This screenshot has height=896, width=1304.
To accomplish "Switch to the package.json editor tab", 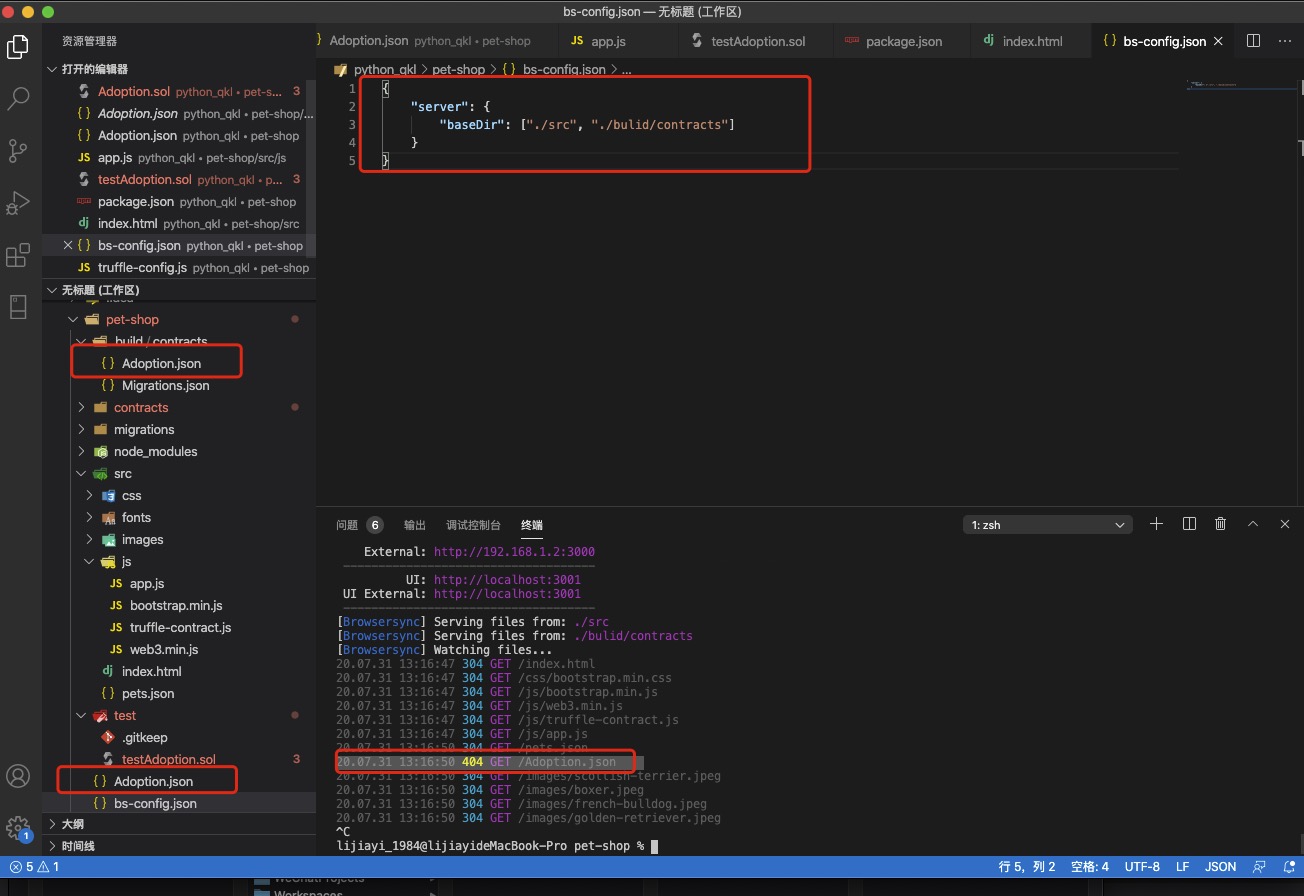I will [x=903, y=41].
